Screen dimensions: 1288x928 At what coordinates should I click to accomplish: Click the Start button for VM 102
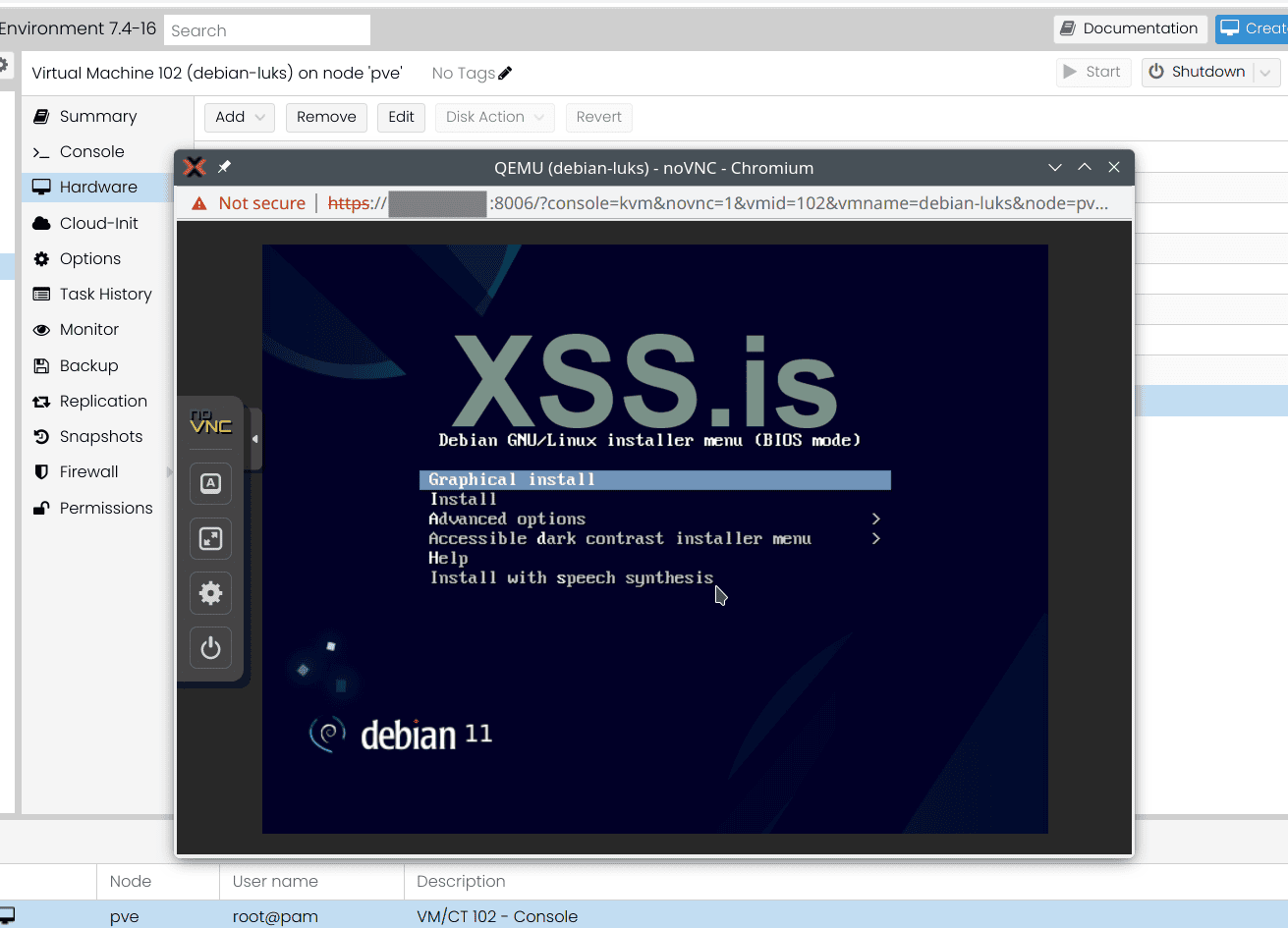pos(1093,72)
